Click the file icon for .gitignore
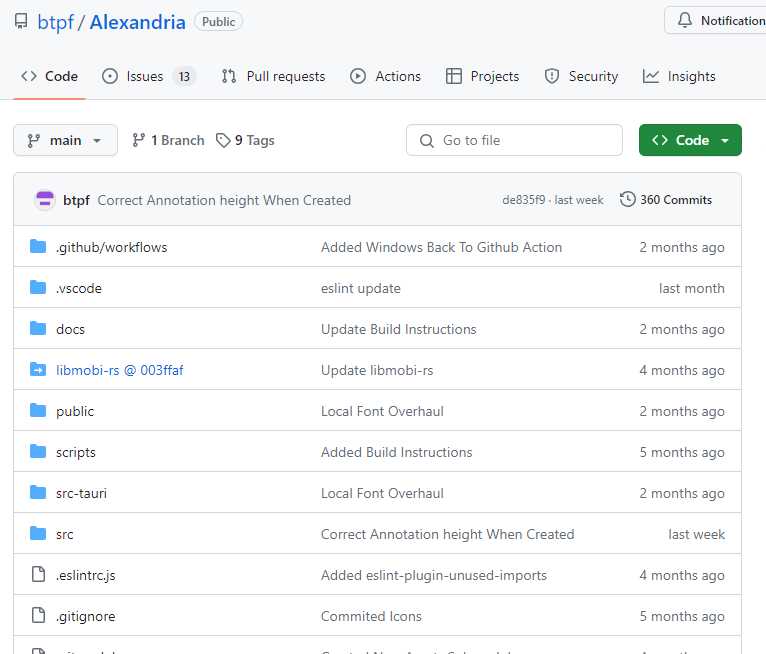The height and width of the screenshot is (654, 766). [x=38, y=615]
